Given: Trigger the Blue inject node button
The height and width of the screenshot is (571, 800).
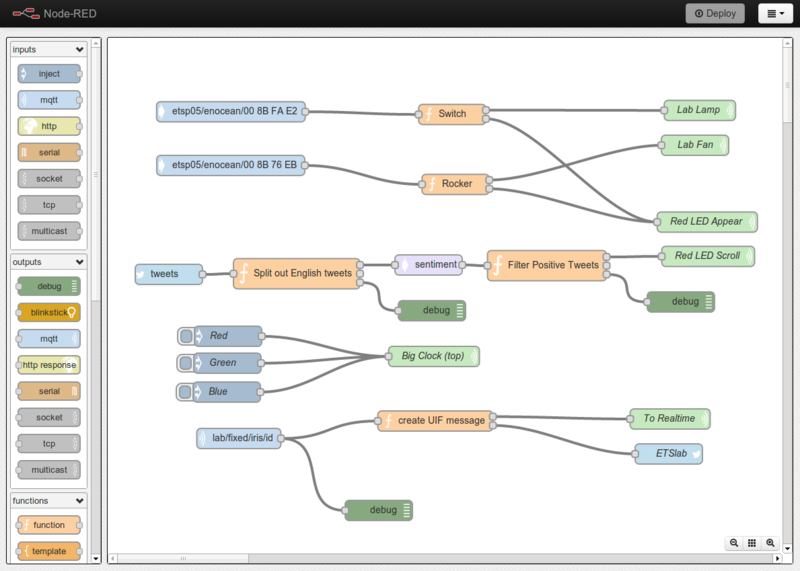Looking at the screenshot, I should click(x=185, y=392).
